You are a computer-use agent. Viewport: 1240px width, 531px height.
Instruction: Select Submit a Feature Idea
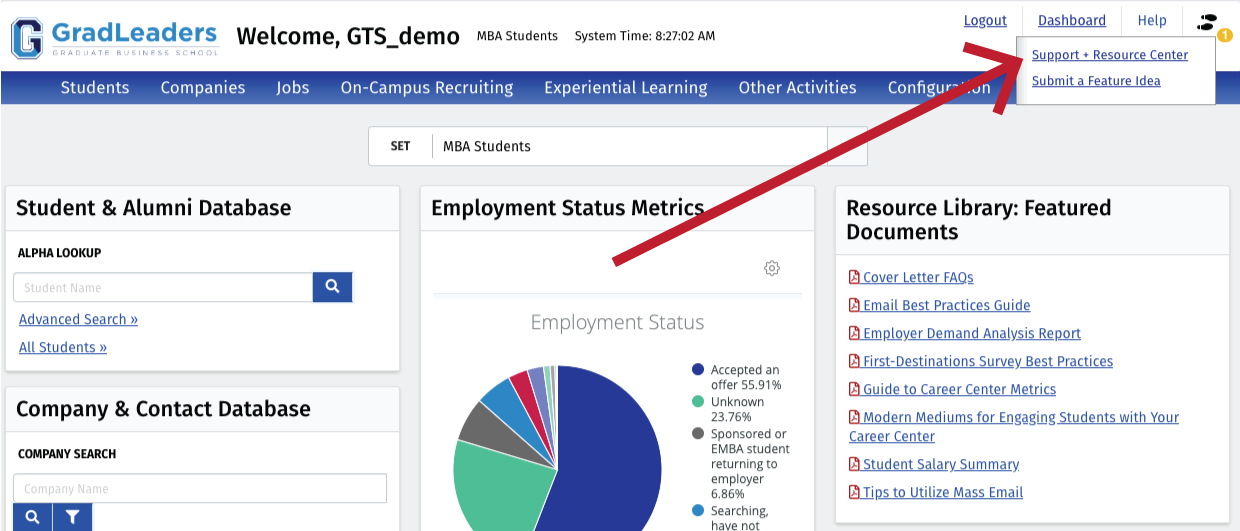tap(1096, 81)
